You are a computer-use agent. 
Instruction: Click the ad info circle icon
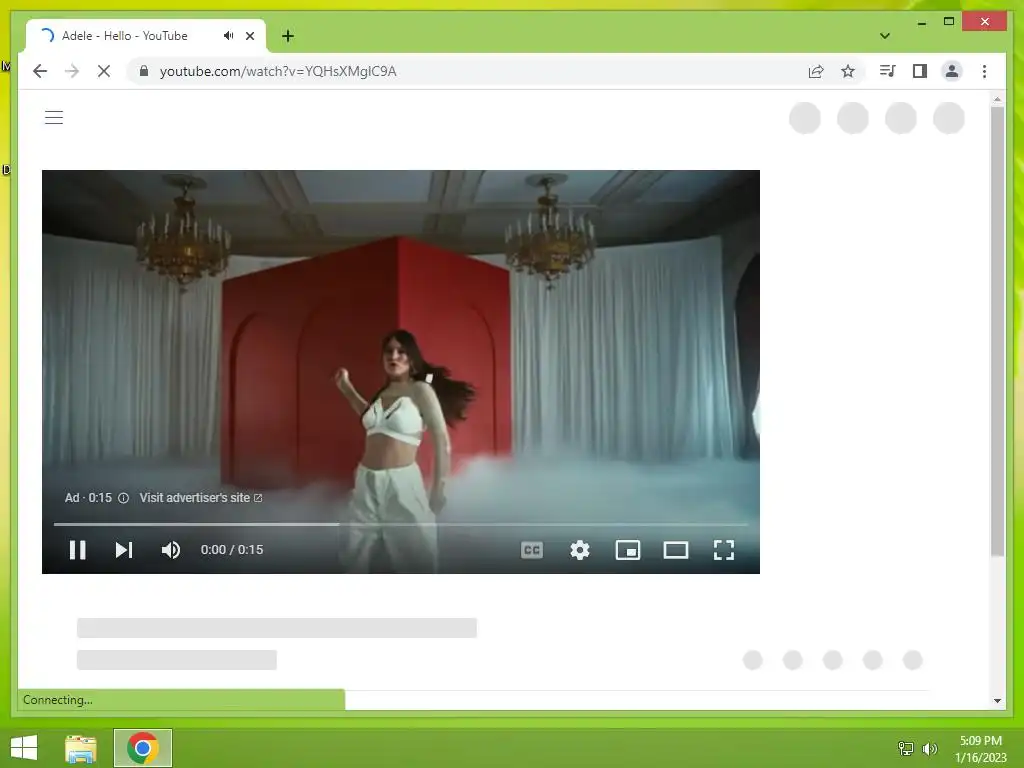coord(123,498)
